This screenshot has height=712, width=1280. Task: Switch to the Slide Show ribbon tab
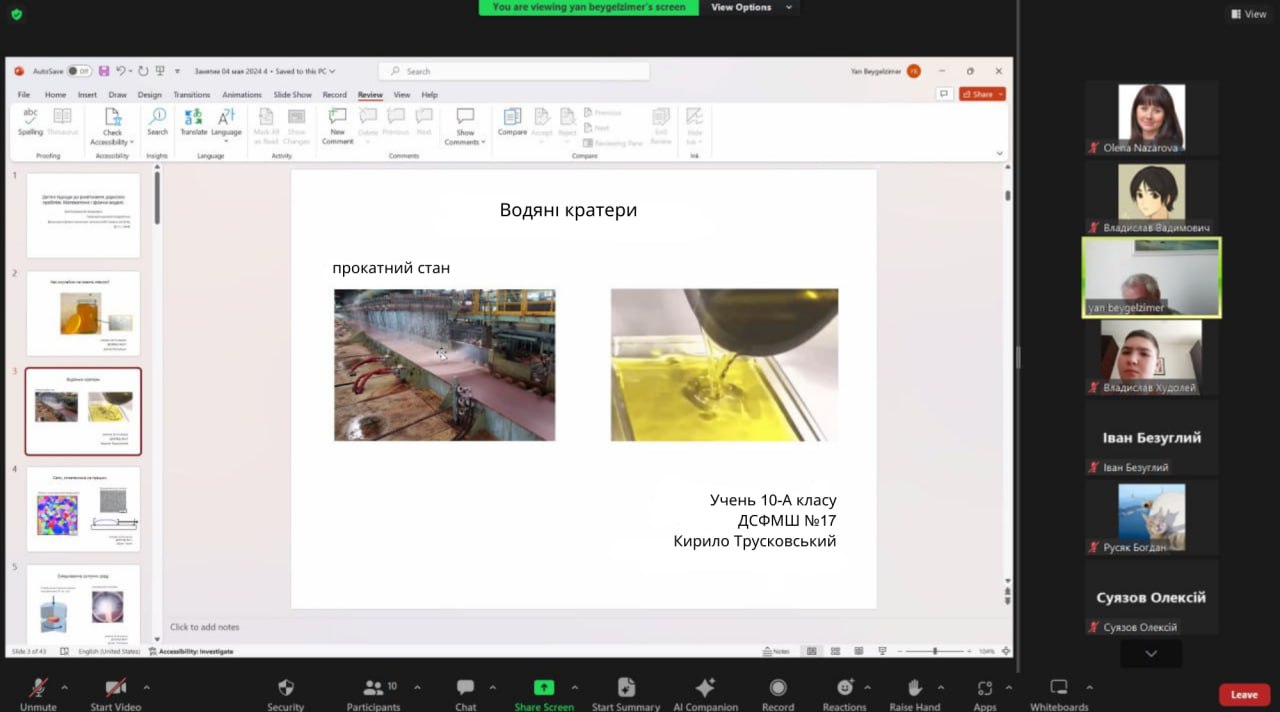pos(293,95)
